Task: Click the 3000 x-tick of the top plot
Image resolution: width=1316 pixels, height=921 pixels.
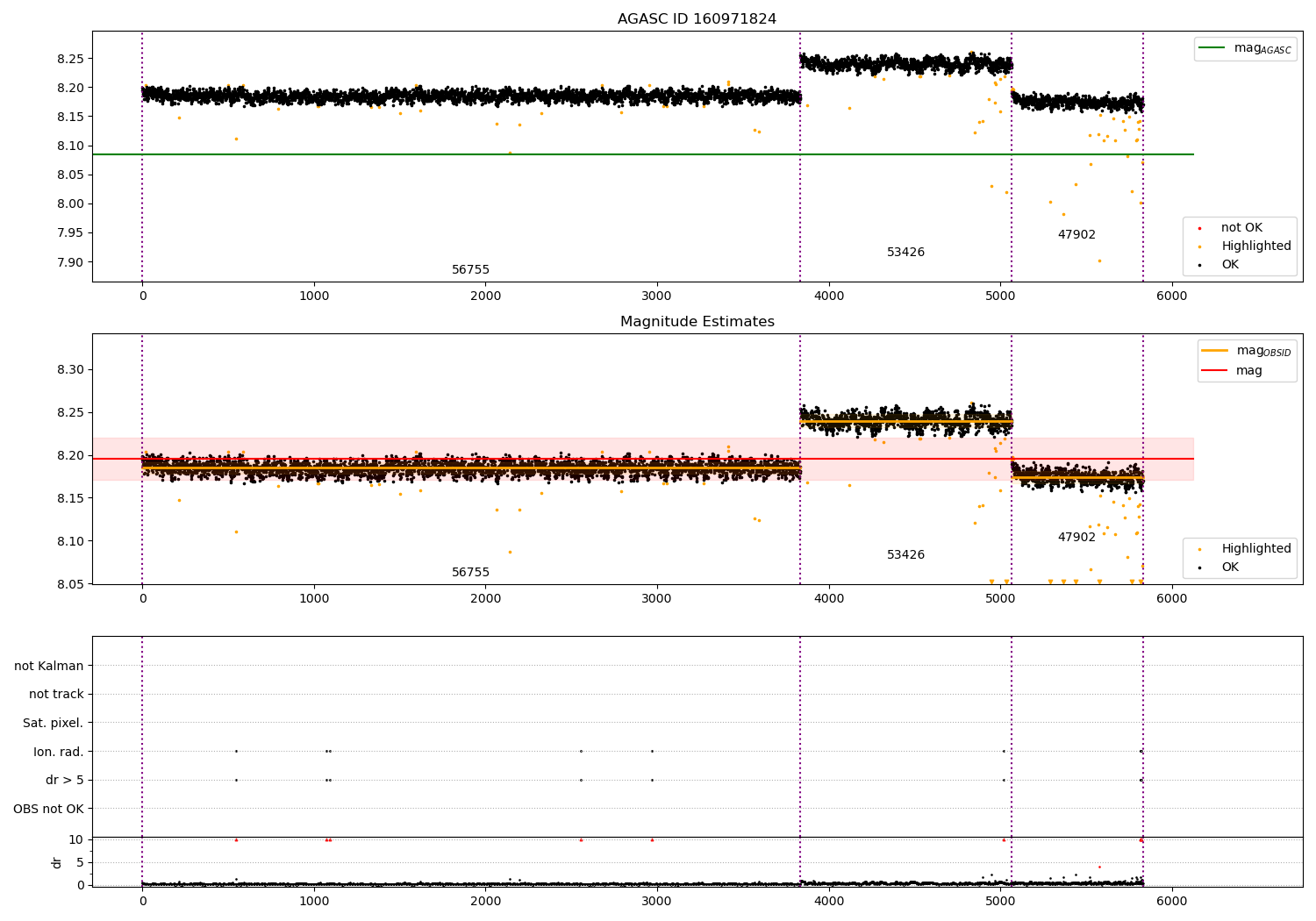Action: [x=657, y=296]
